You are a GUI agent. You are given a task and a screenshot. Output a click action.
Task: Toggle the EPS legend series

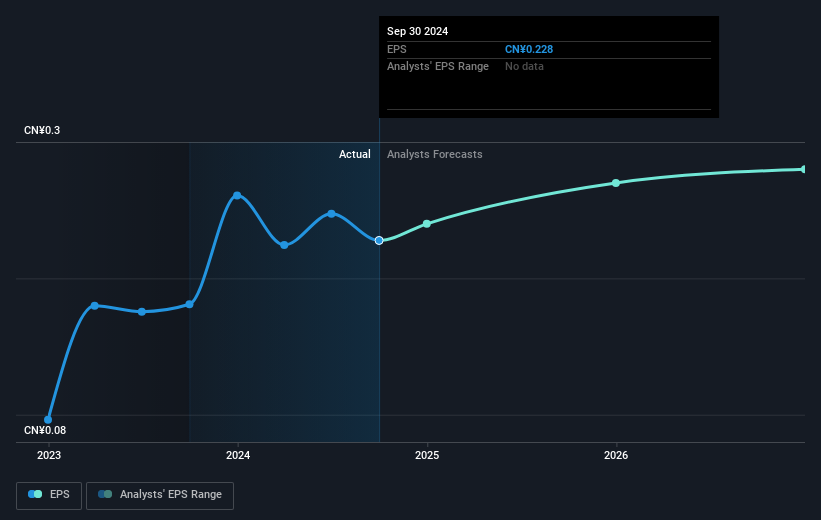pos(49,495)
